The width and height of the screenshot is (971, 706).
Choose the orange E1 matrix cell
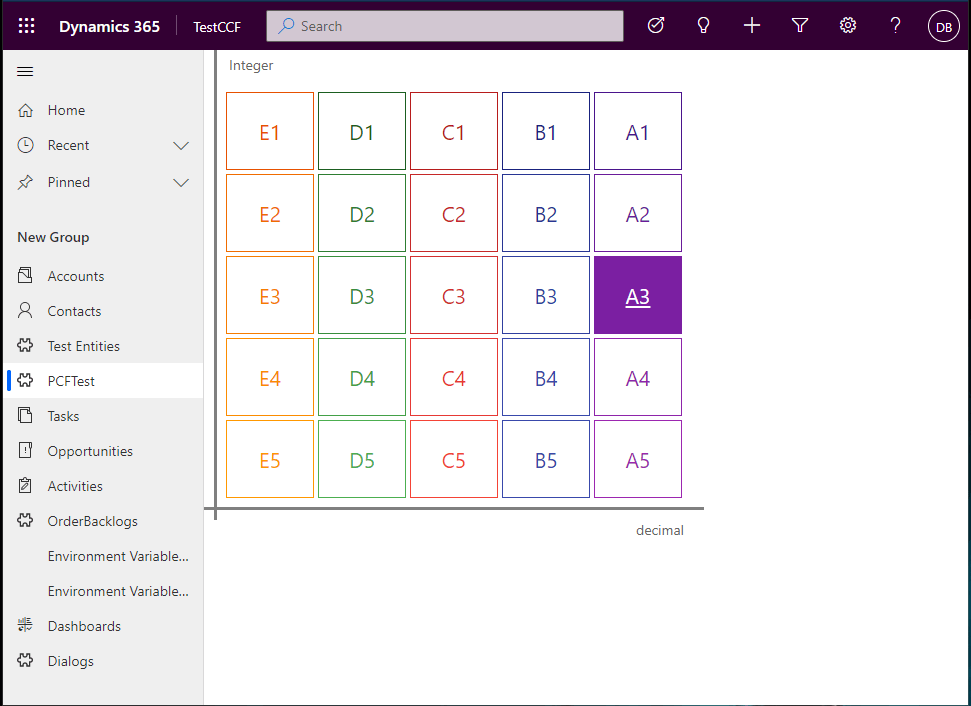click(270, 132)
